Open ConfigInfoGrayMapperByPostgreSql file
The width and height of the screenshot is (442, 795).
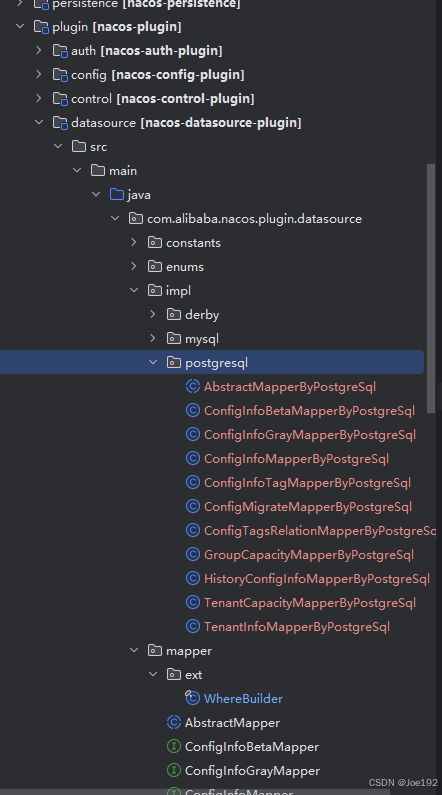[310, 435]
